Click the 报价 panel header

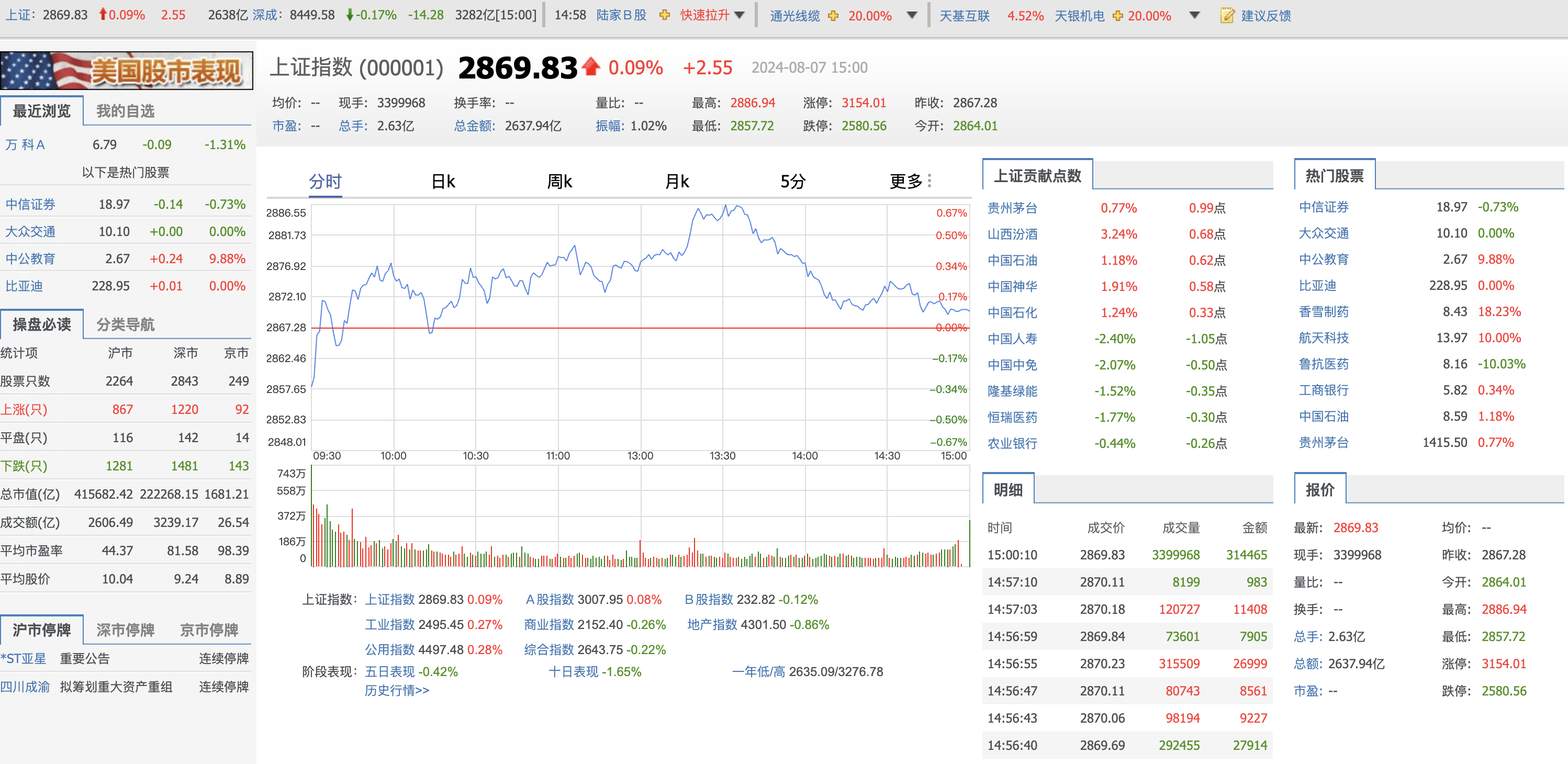(x=1319, y=490)
